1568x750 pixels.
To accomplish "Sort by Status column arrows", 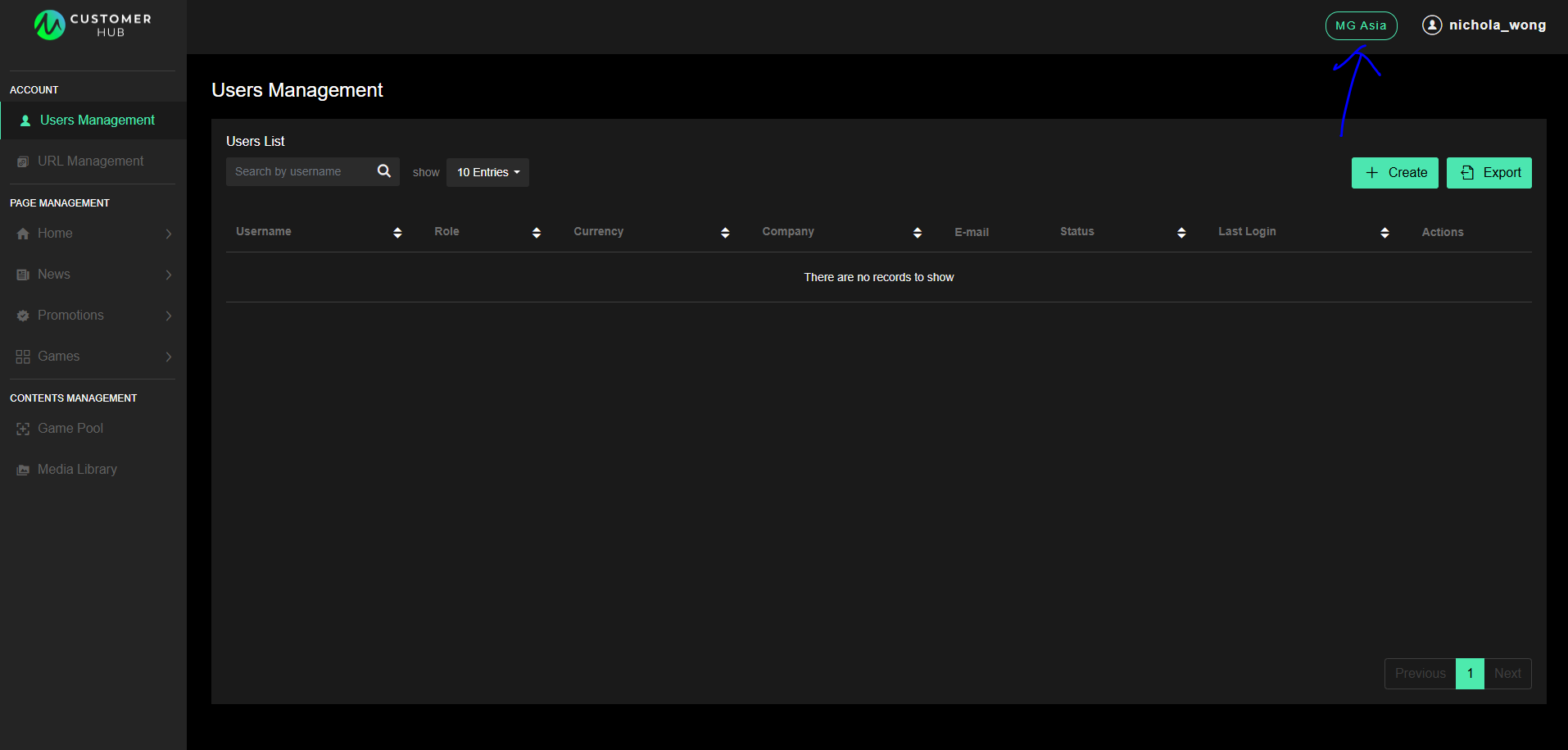I will 1181,233.
